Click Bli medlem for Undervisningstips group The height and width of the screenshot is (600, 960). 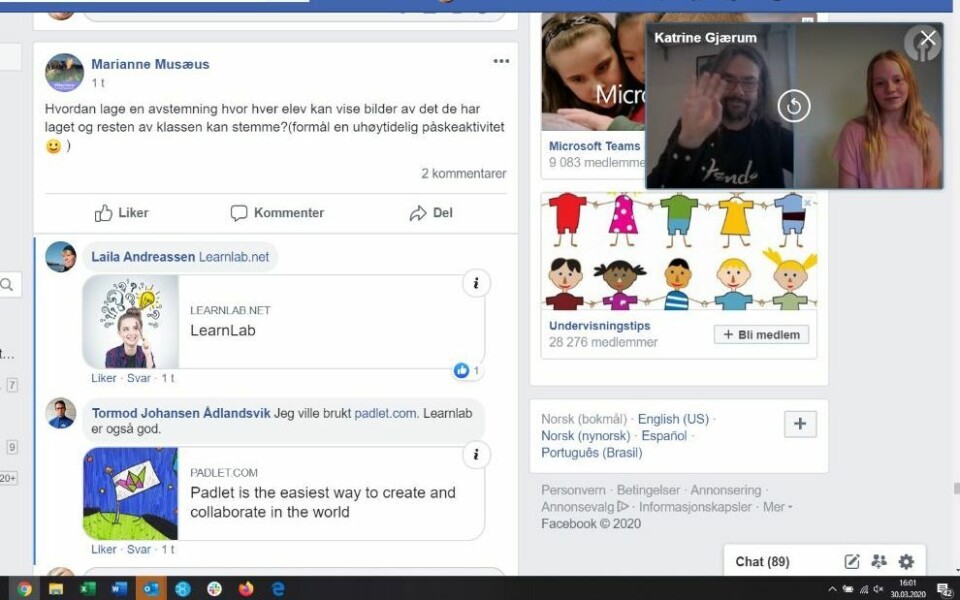(x=761, y=335)
